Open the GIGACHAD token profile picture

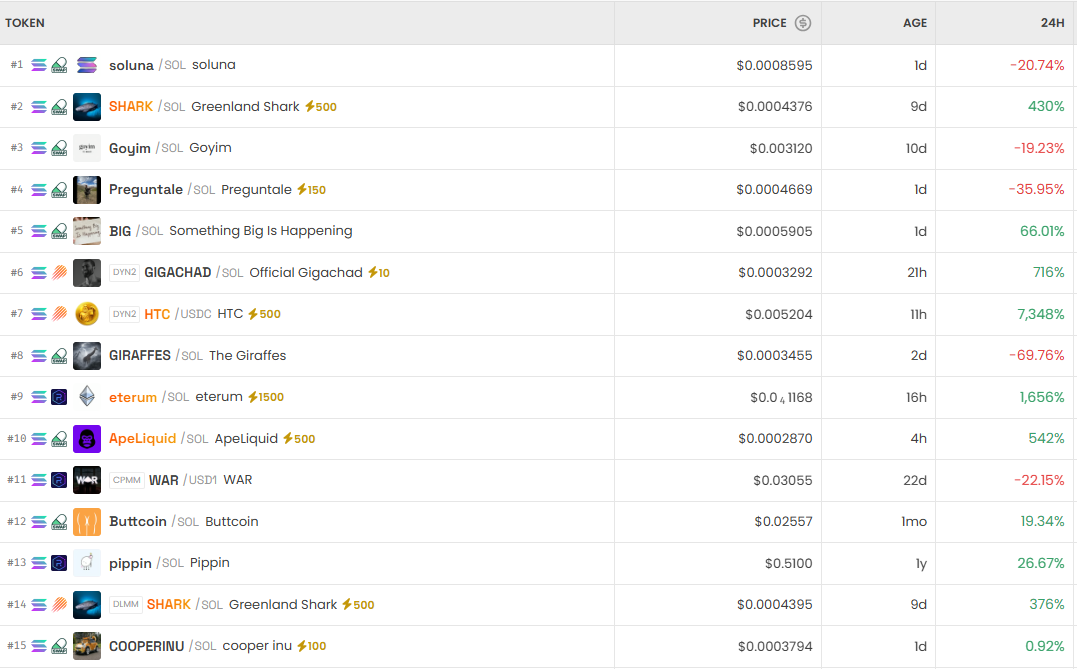87,272
